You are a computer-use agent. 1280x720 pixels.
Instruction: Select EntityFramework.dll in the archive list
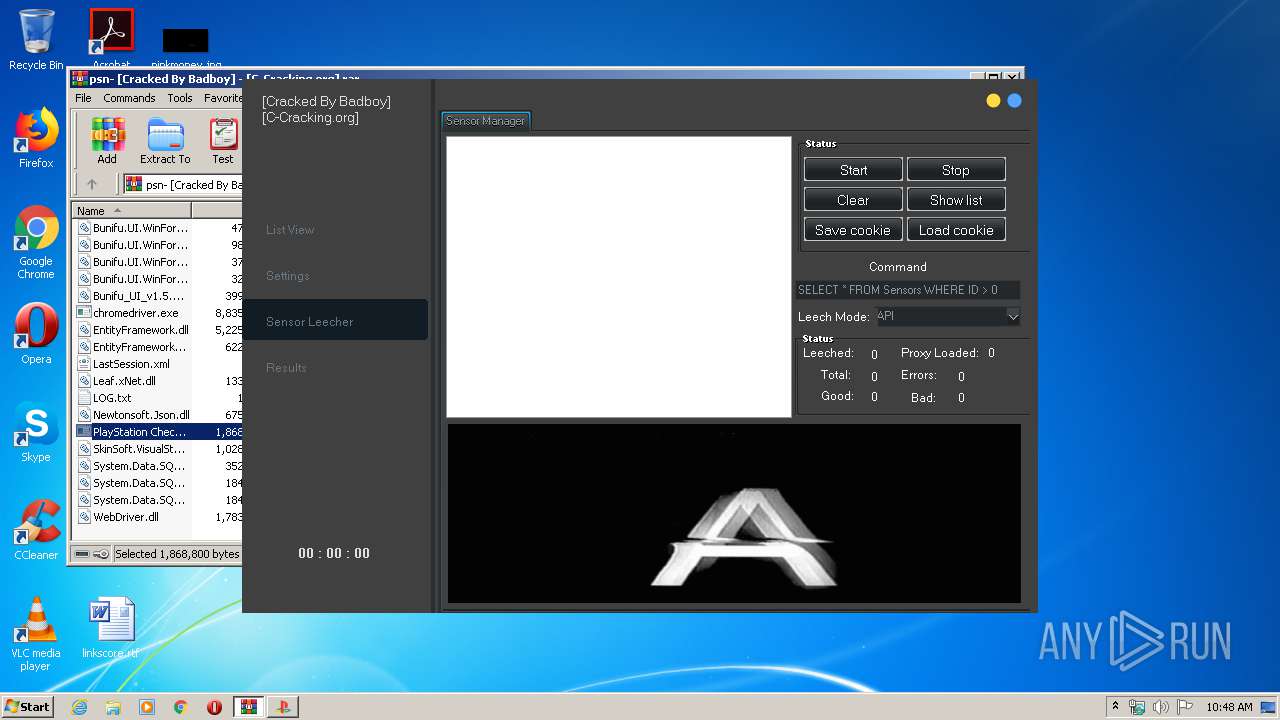[140, 330]
